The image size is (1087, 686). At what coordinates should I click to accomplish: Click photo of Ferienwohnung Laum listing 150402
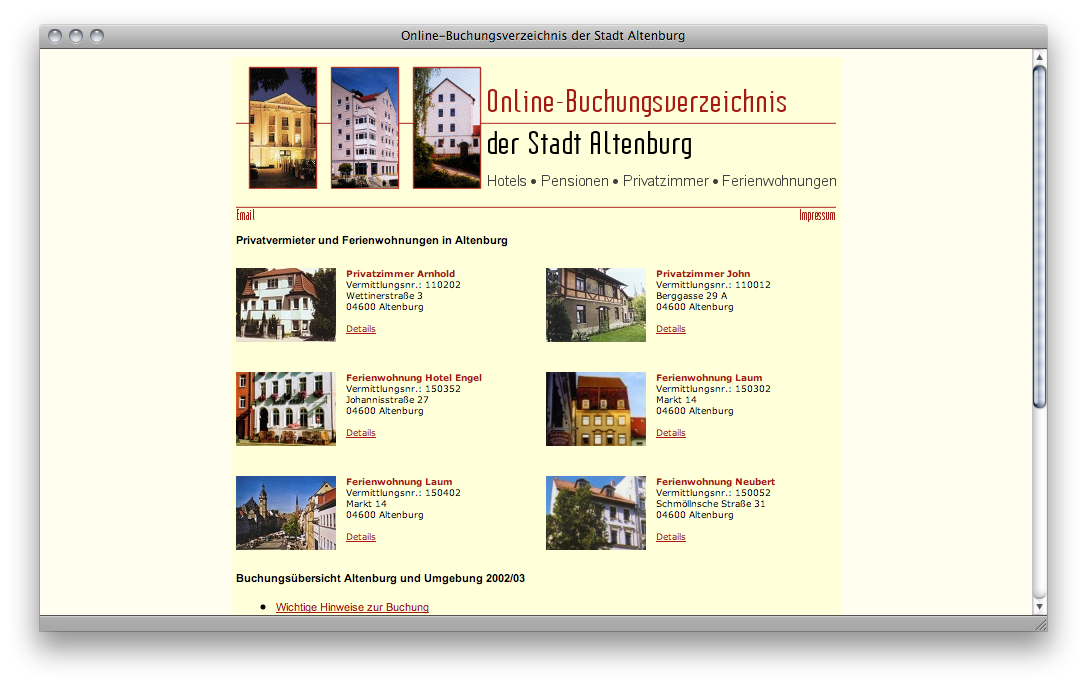[x=286, y=513]
